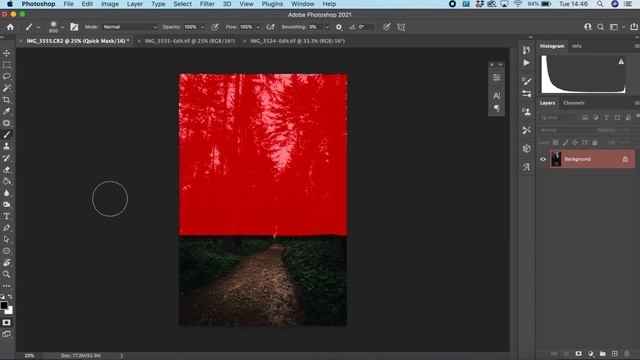Image resolution: width=640 pixels, height=360 pixels.
Task: Select the Hand tool
Action: click(7, 262)
